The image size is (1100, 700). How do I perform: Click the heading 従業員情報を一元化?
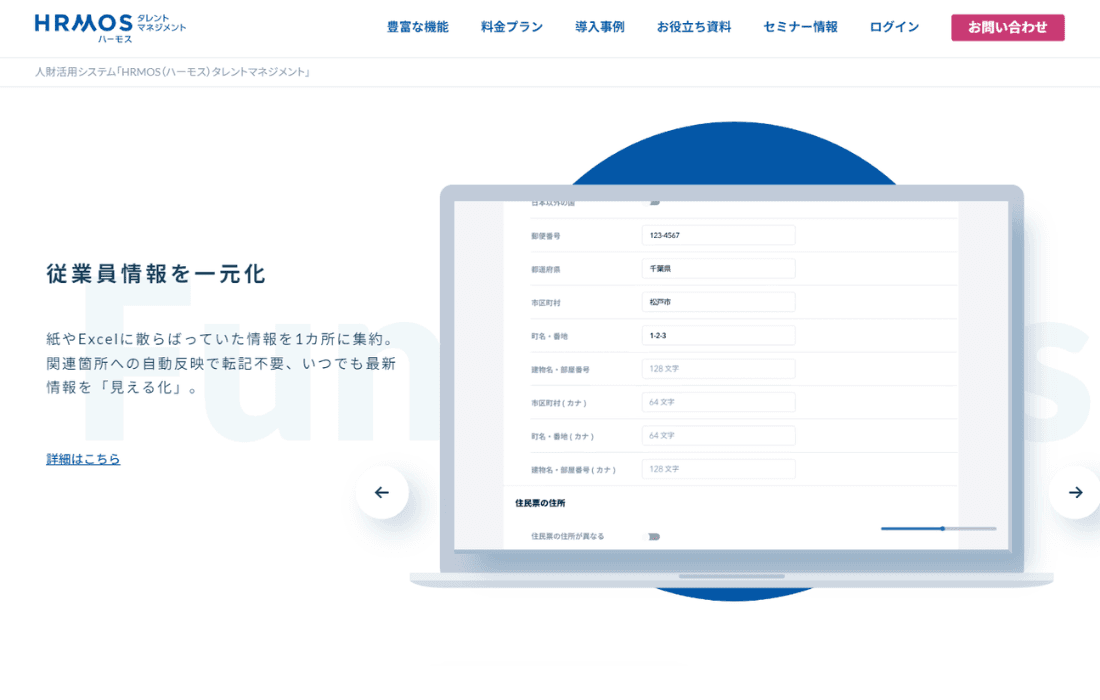coord(156,274)
